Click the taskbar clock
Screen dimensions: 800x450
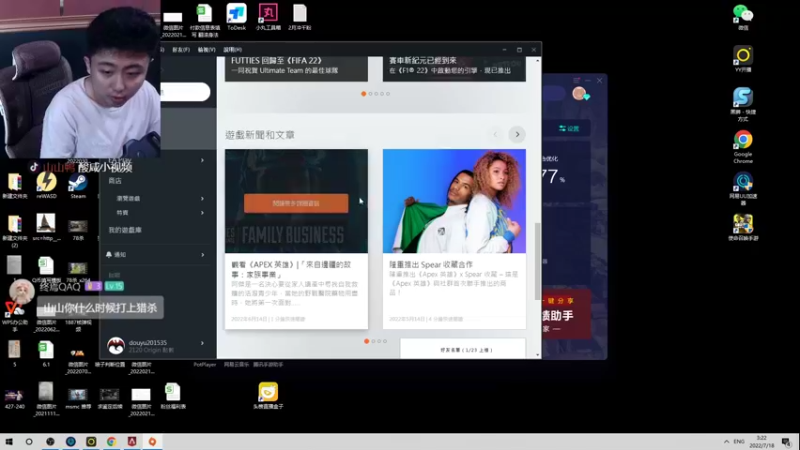pyautogui.click(x=761, y=442)
